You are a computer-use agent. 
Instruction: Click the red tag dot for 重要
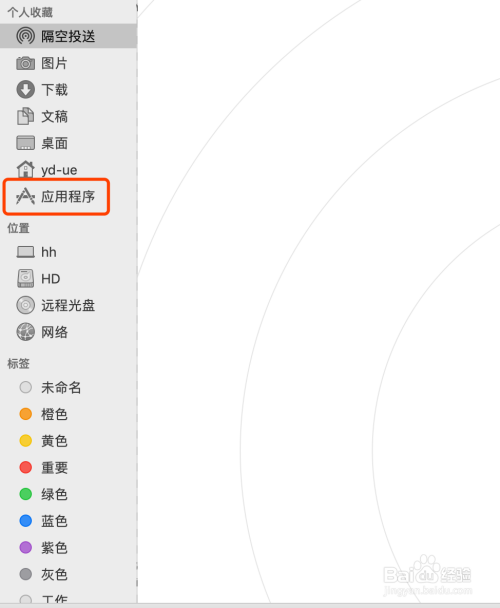coord(26,467)
